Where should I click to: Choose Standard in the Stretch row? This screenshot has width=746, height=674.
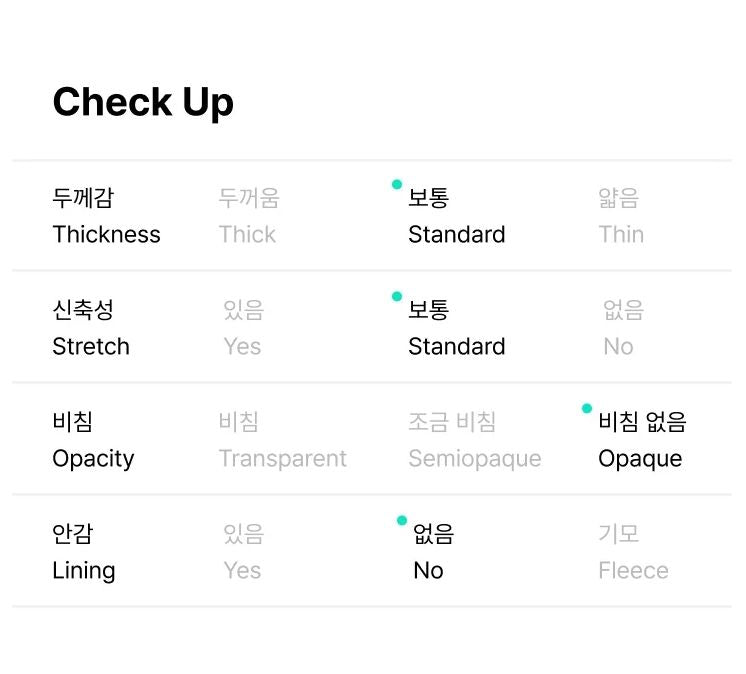click(x=456, y=328)
